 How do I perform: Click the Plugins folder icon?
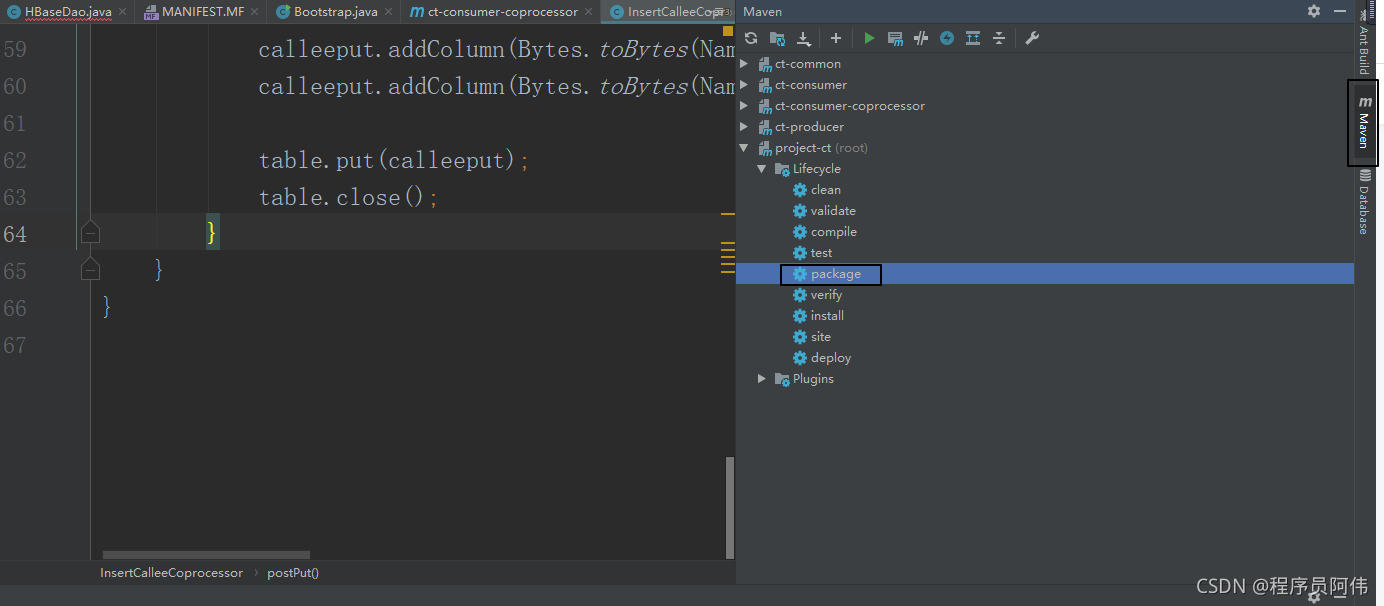tap(782, 379)
